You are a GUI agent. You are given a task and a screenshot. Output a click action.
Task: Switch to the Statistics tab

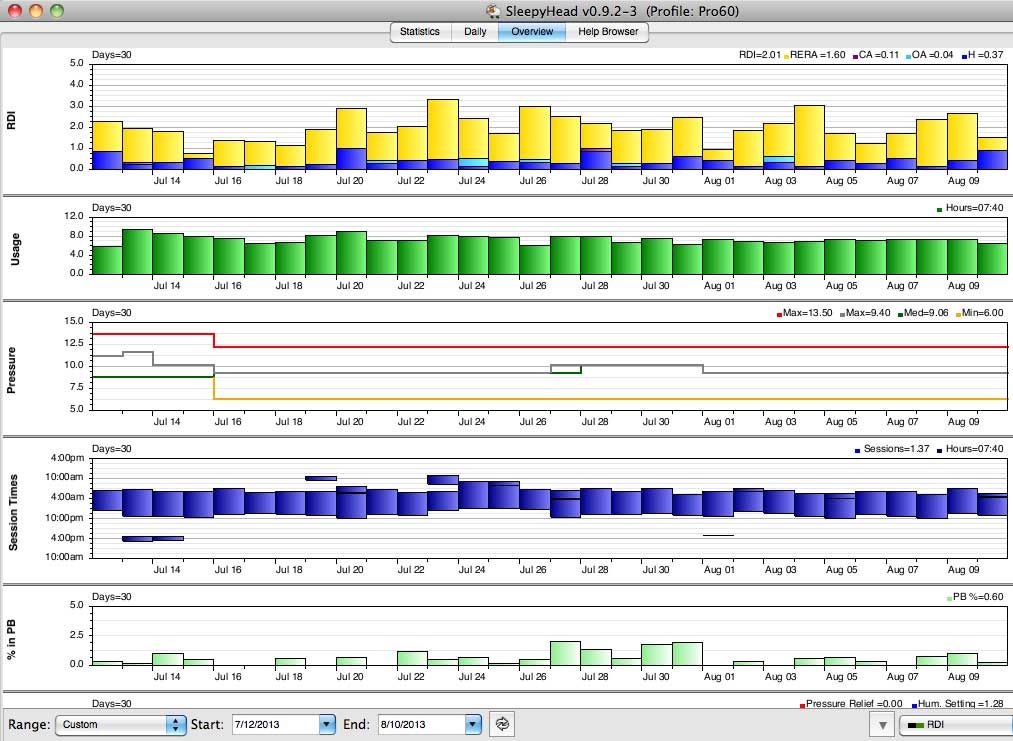pyautogui.click(x=419, y=31)
